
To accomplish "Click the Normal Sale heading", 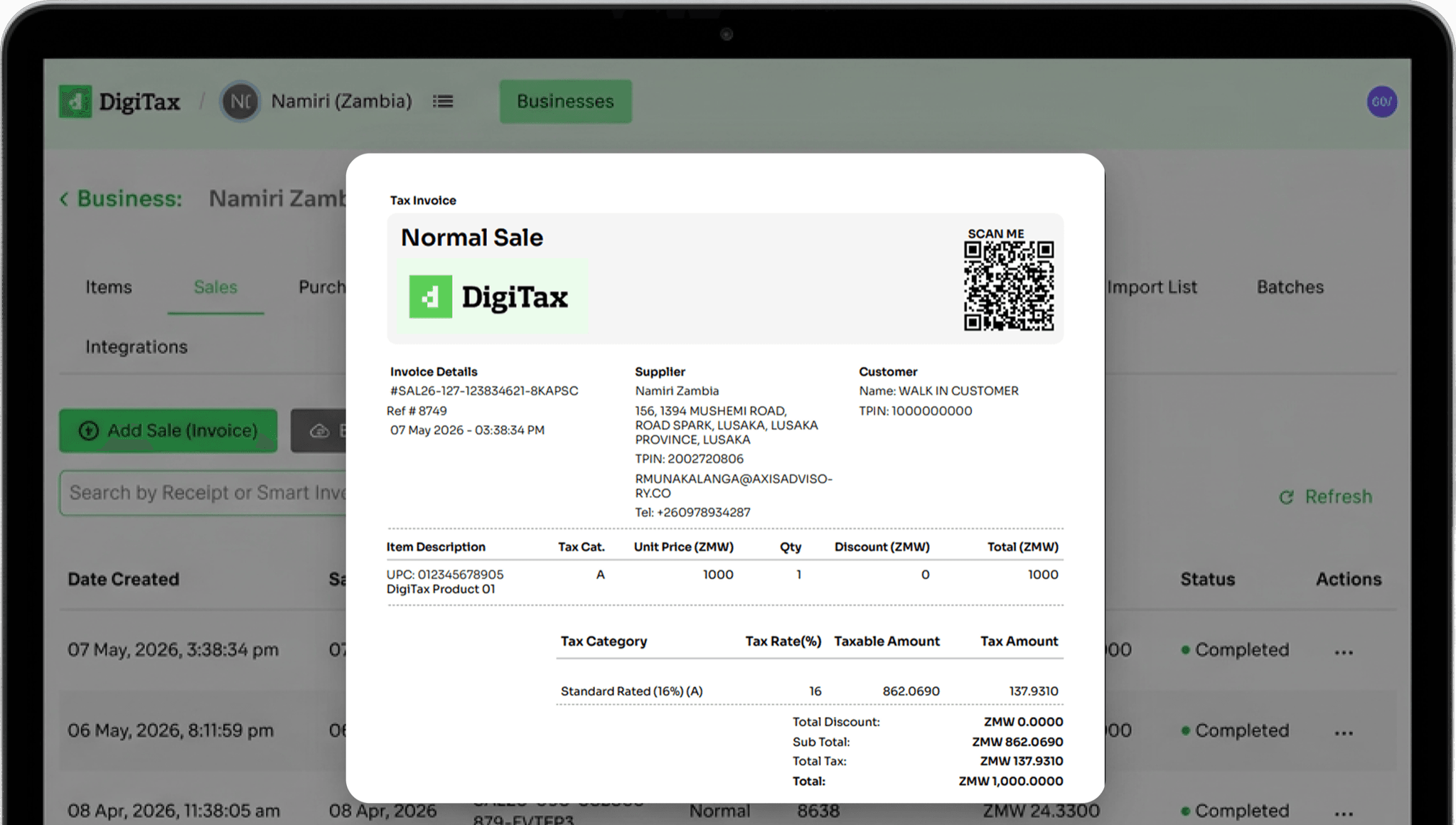I will pyautogui.click(x=472, y=238).
